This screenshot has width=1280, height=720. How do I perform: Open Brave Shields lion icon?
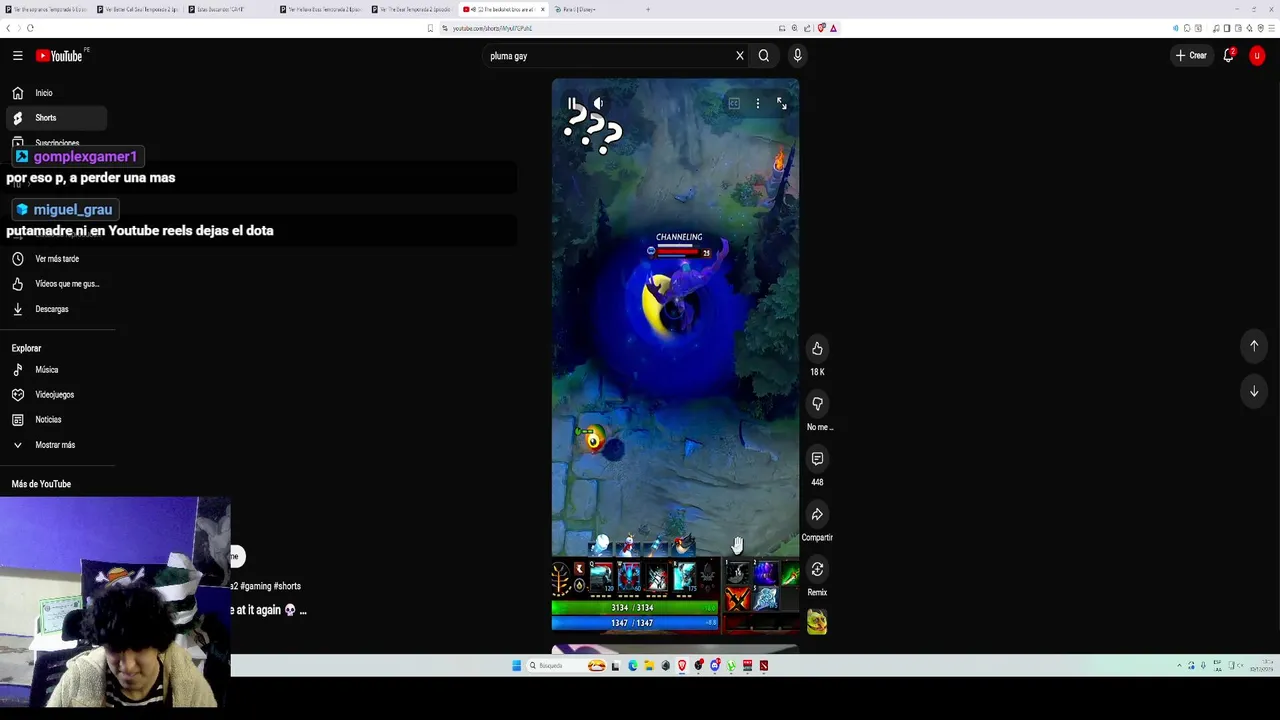point(821,28)
